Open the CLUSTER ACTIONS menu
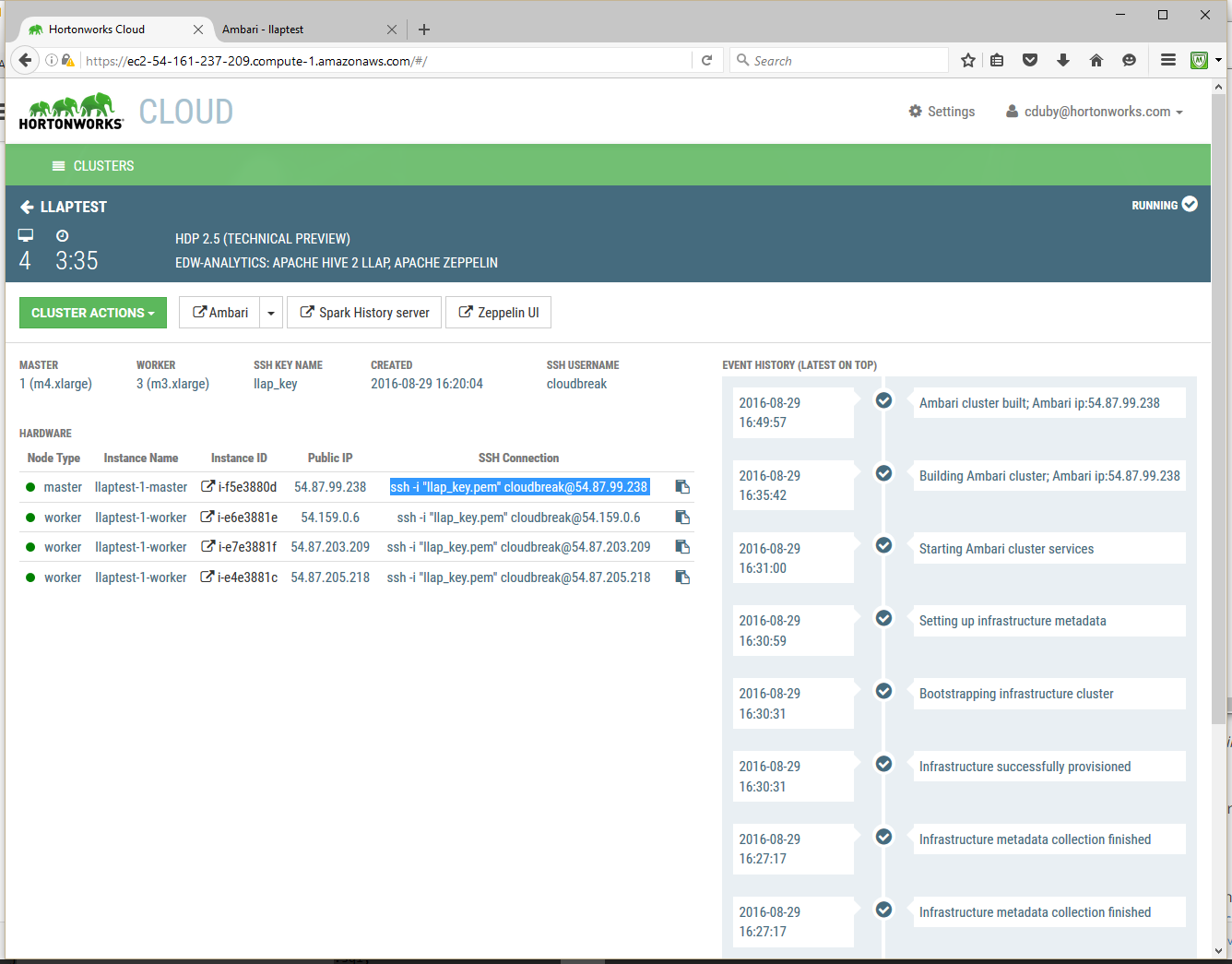Screen dimensions: 1232x964 pyautogui.click(x=92, y=312)
